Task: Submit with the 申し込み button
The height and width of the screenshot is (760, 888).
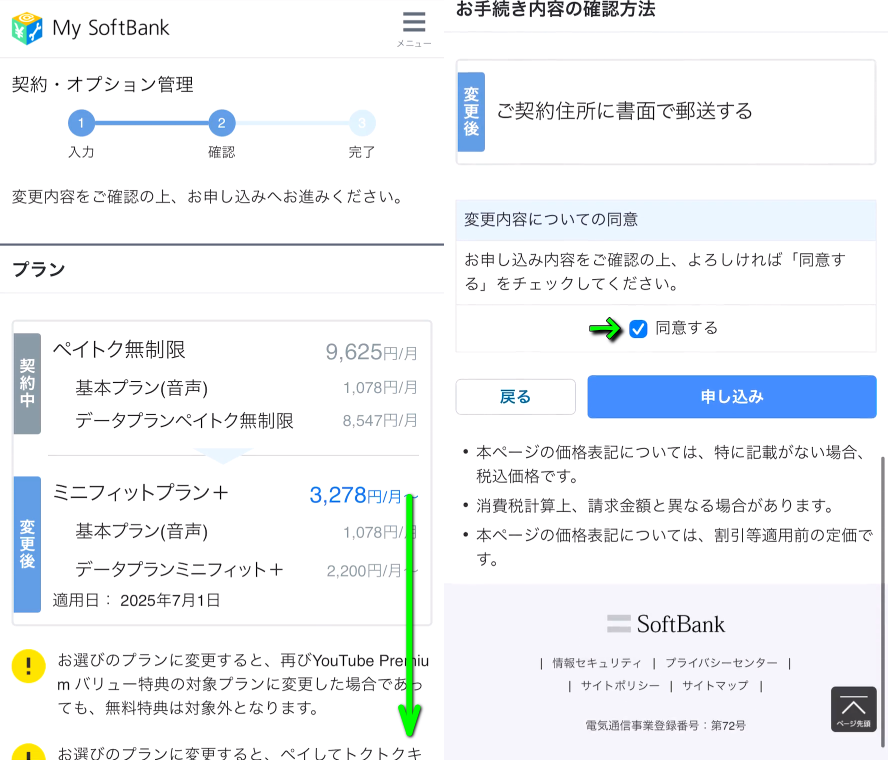Action: coord(732,396)
